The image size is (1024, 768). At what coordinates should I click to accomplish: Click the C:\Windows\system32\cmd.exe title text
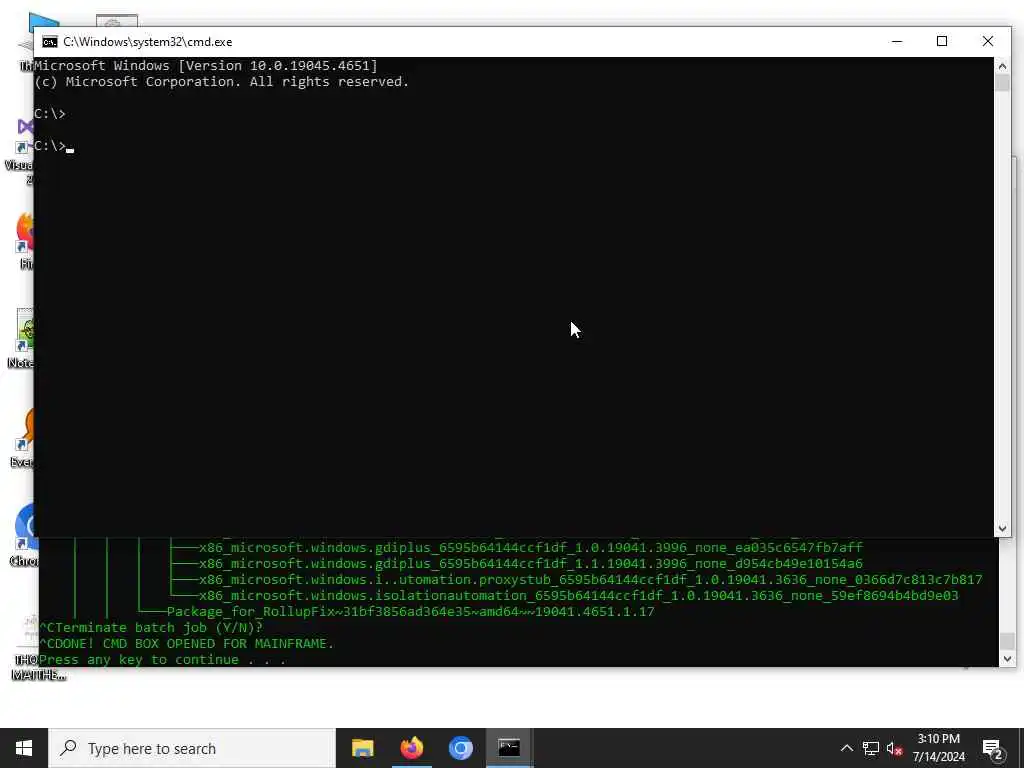[148, 42]
